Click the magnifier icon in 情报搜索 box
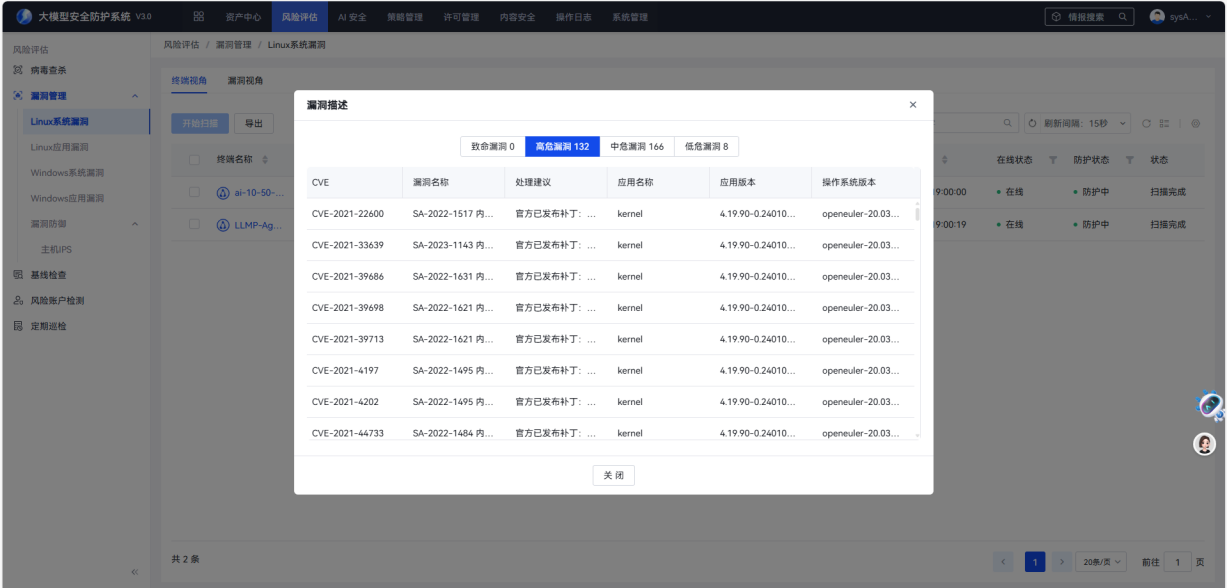This screenshot has height=588, width=1227. tap(1124, 17)
